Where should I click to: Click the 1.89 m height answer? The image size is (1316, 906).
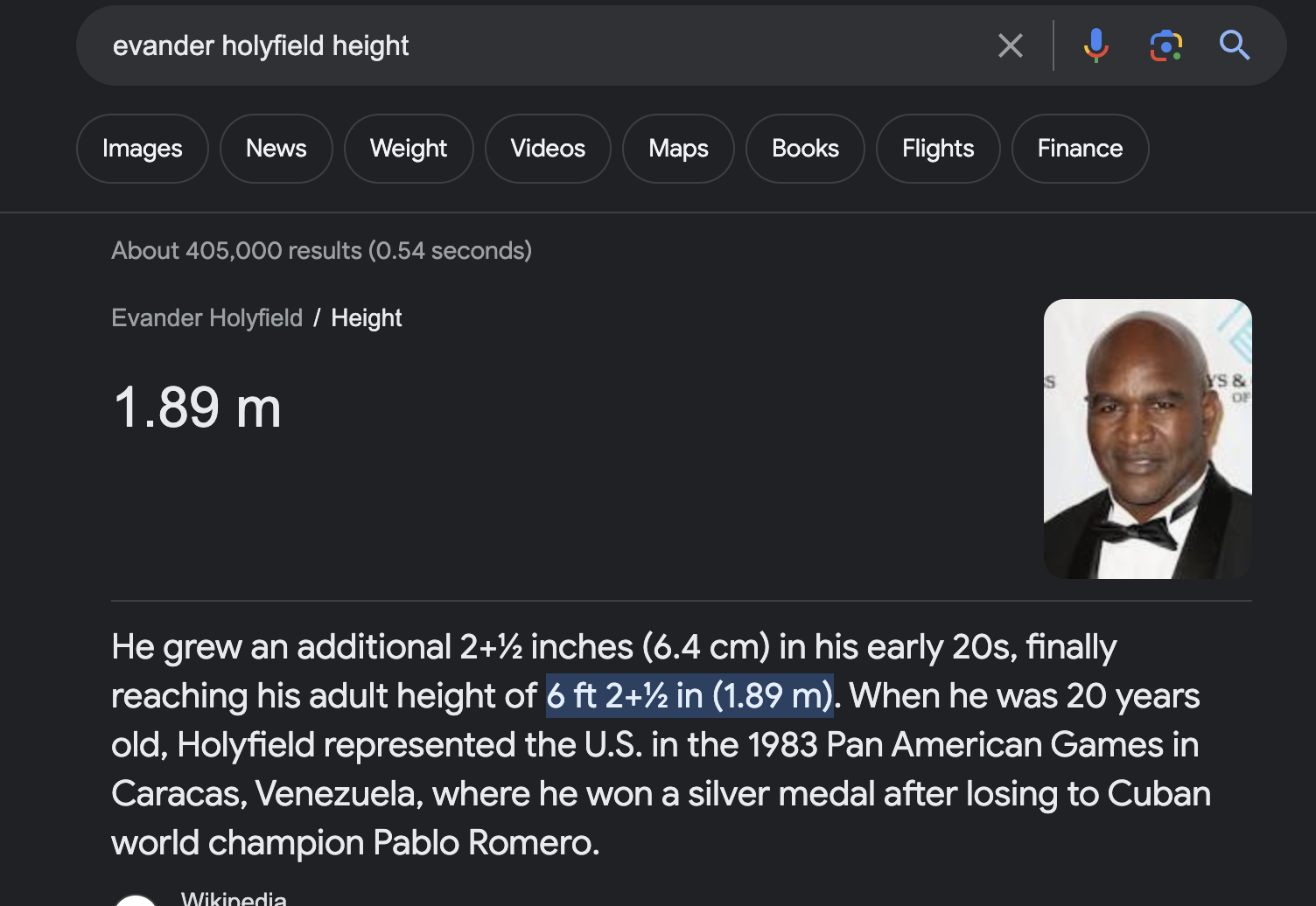click(198, 408)
